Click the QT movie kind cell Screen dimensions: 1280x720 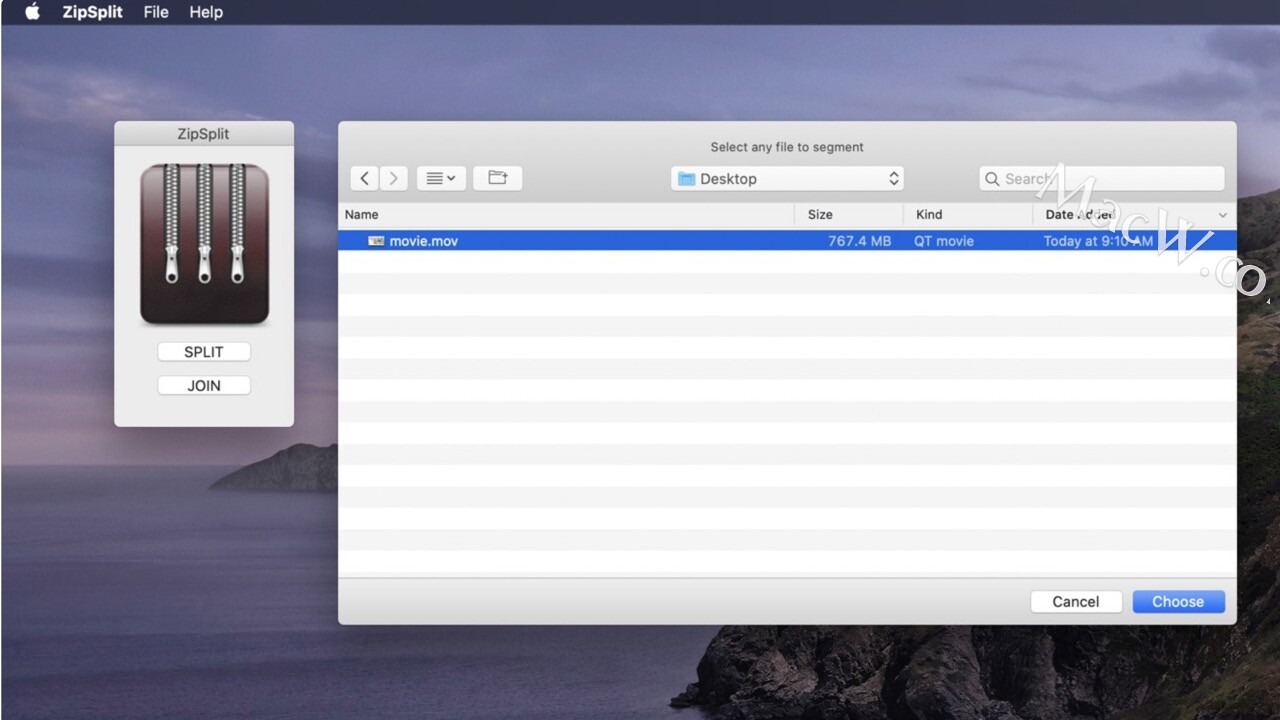(944, 241)
